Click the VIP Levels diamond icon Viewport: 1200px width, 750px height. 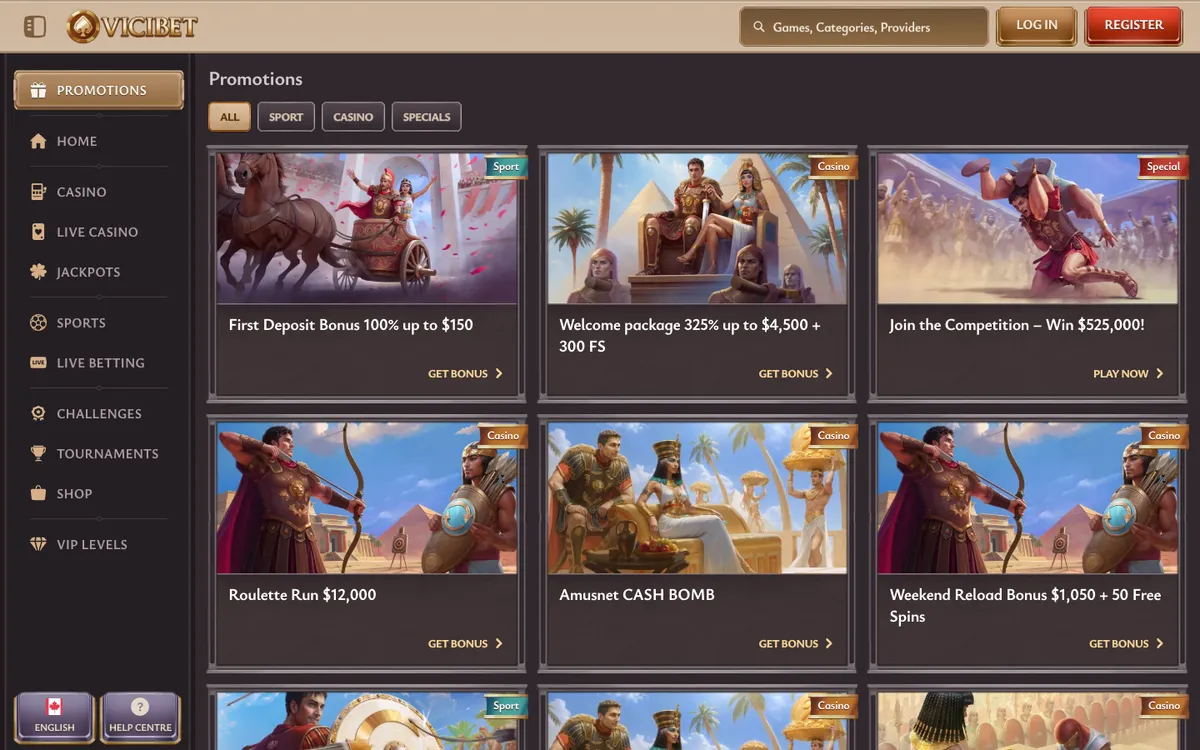click(38, 544)
